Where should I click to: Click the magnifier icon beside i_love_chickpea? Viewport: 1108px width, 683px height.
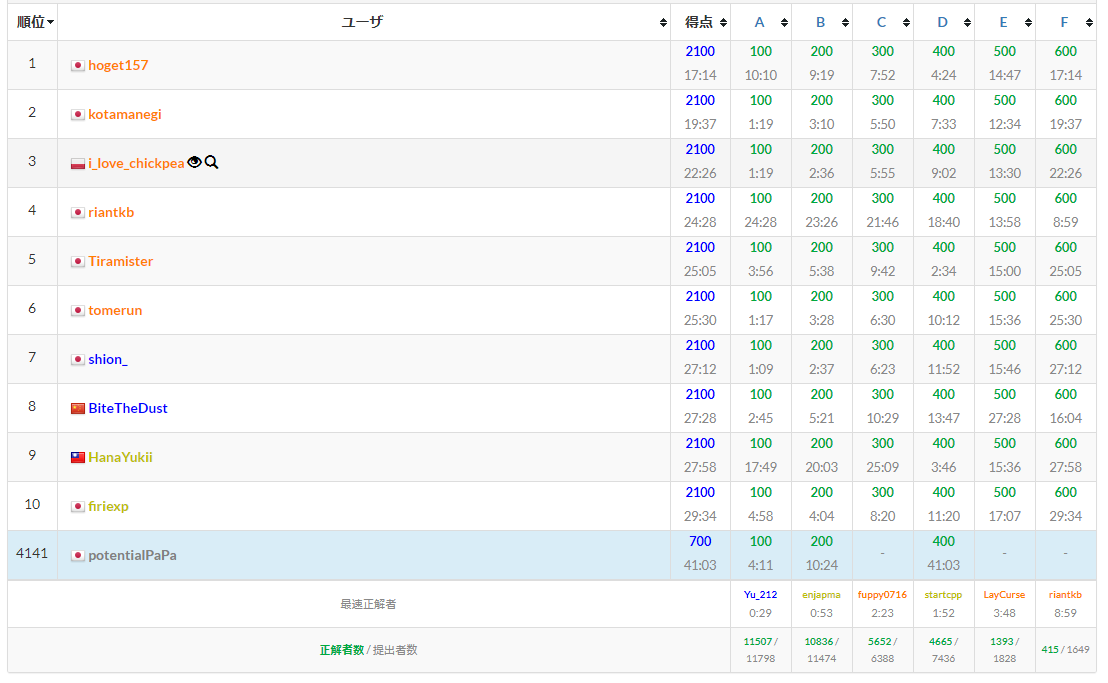211,162
